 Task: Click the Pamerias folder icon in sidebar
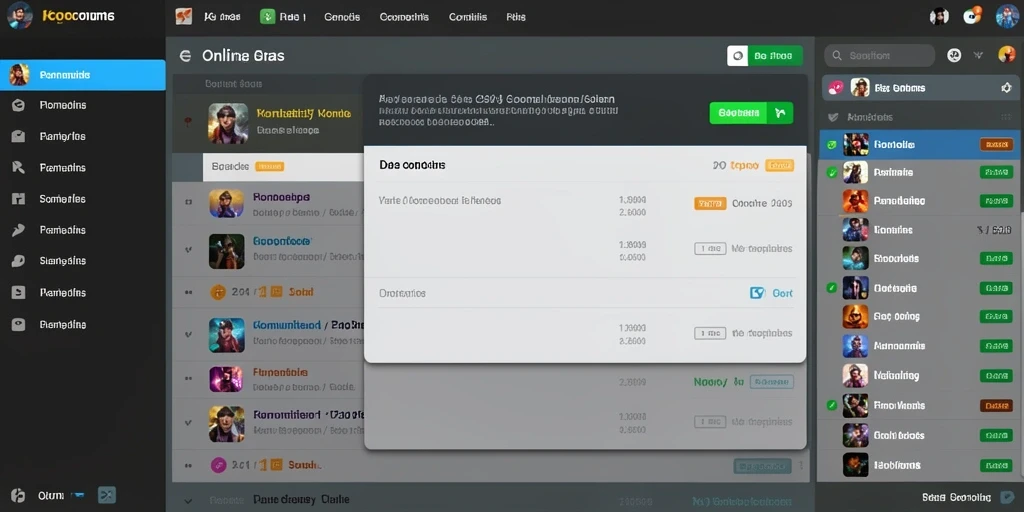coord(18,136)
